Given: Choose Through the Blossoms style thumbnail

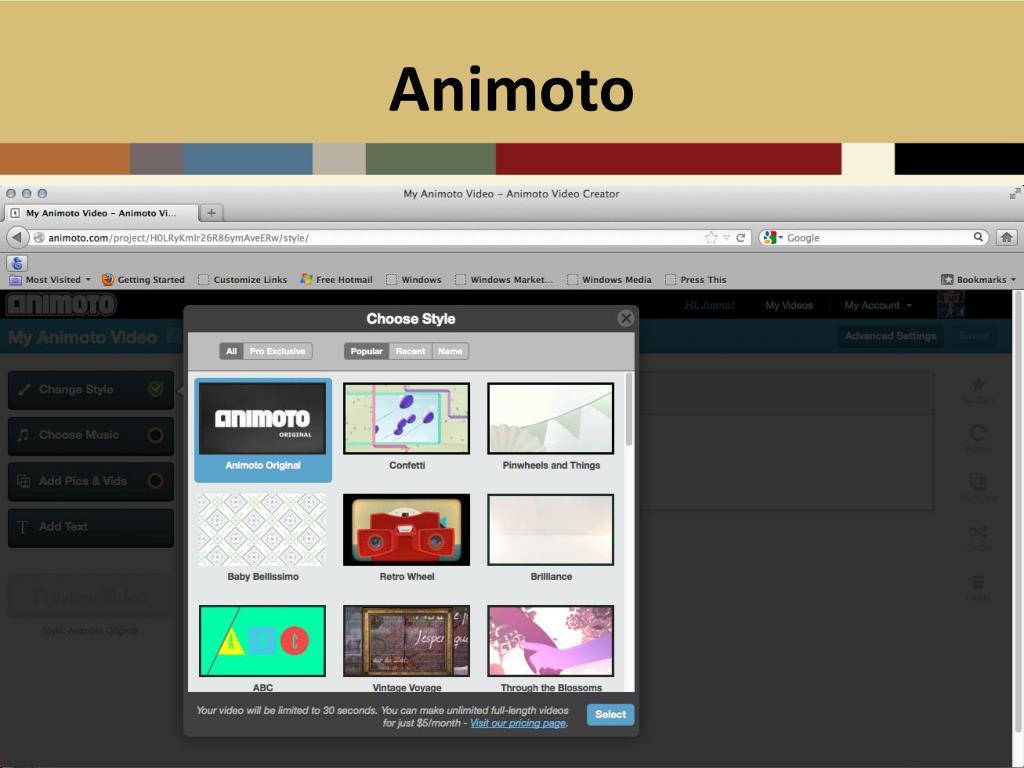Looking at the screenshot, I should [551, 641].
